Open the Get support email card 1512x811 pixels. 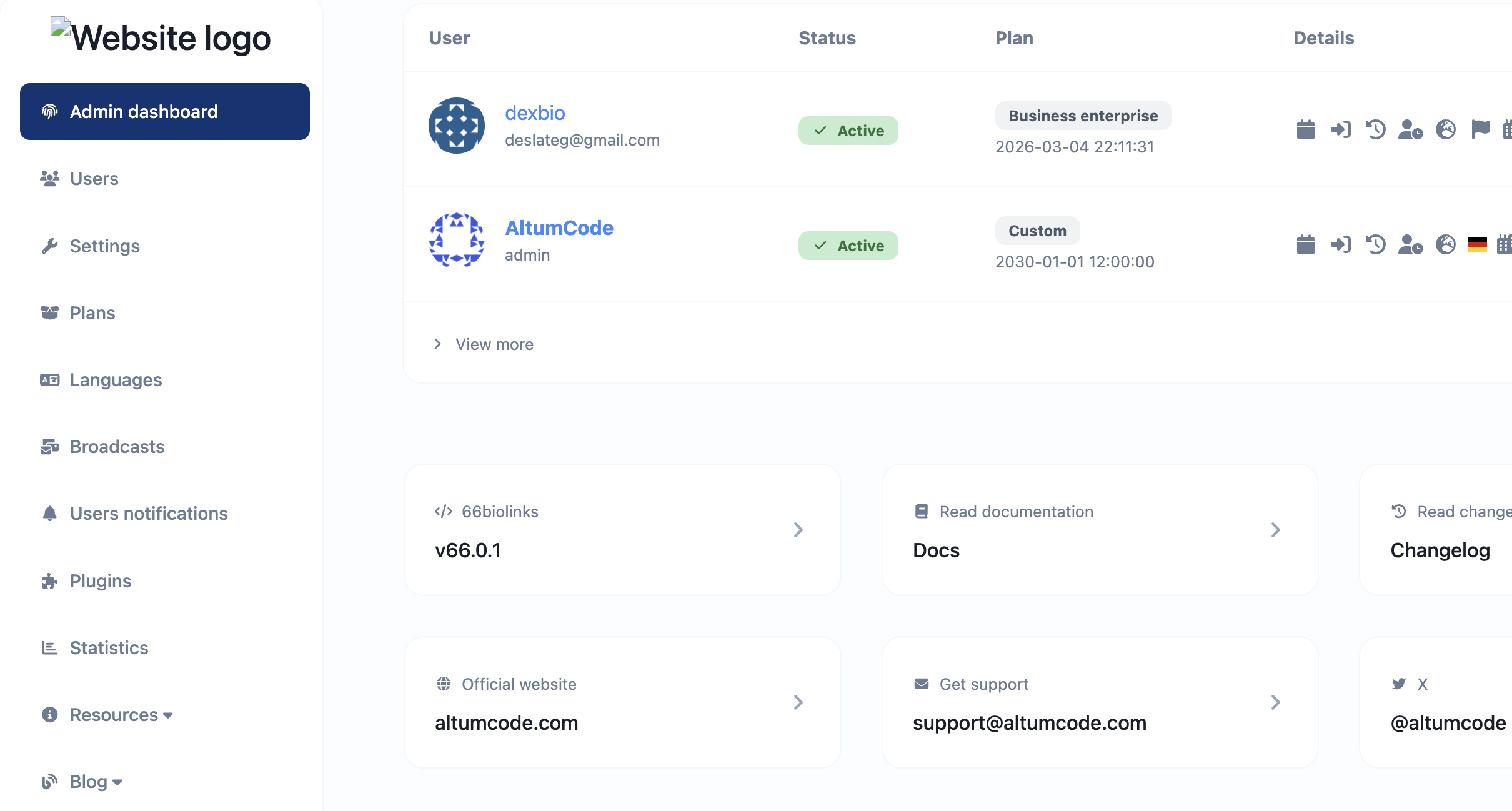pyautogui.click(x=1100, y=702)
